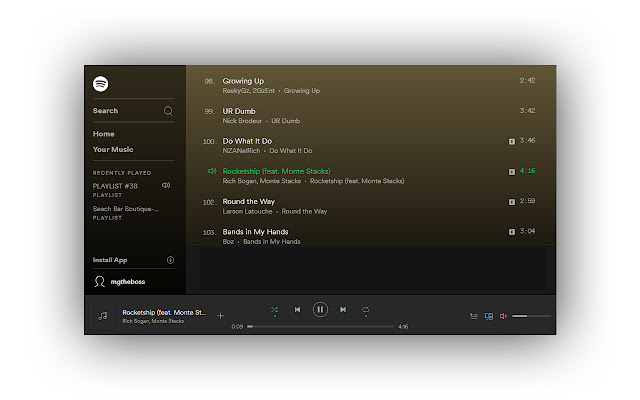The image size is (640, 400).
Task: Open the Home section
Action: point(103,134)
